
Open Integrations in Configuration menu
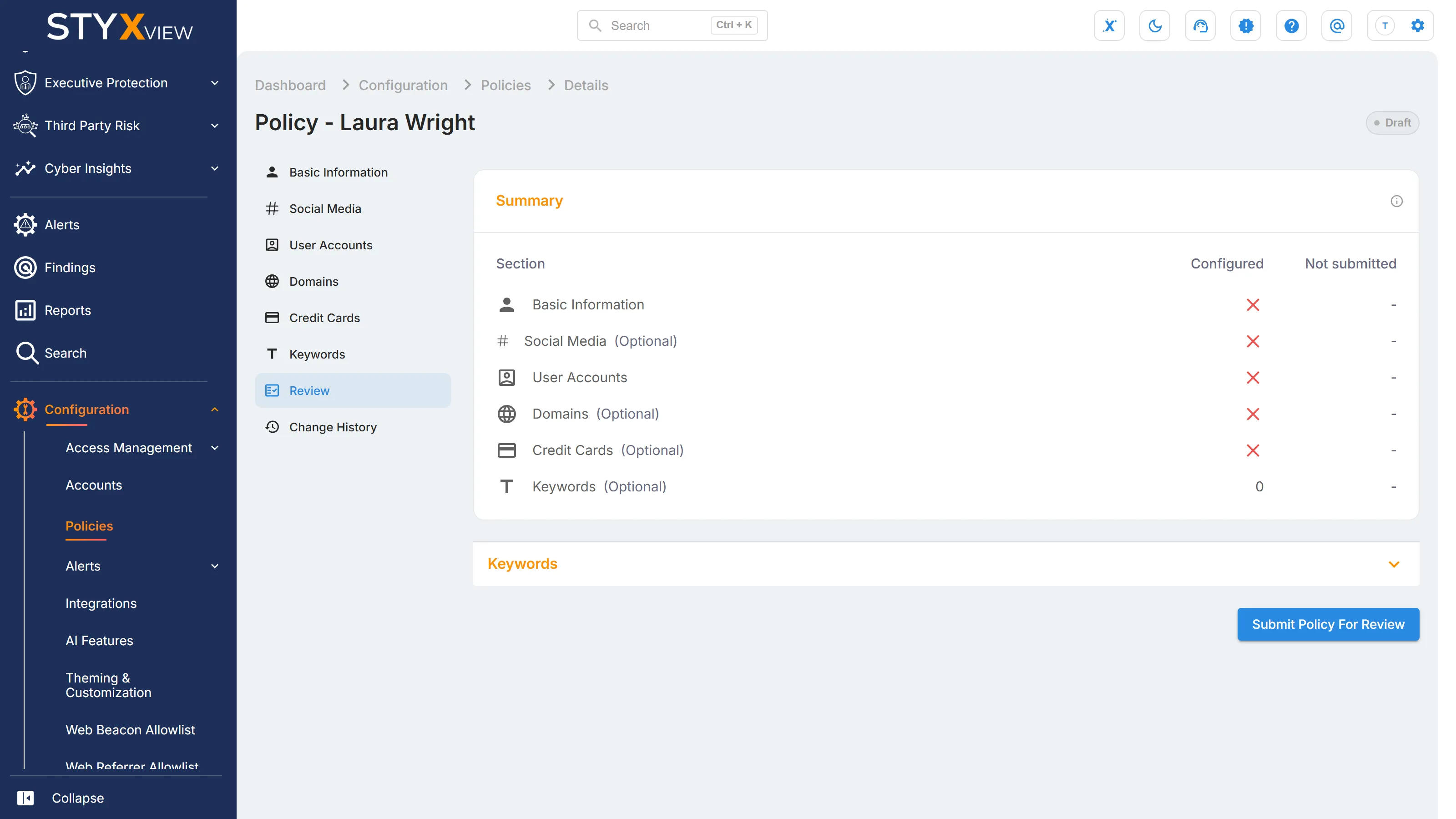click(x=101, y=603)
